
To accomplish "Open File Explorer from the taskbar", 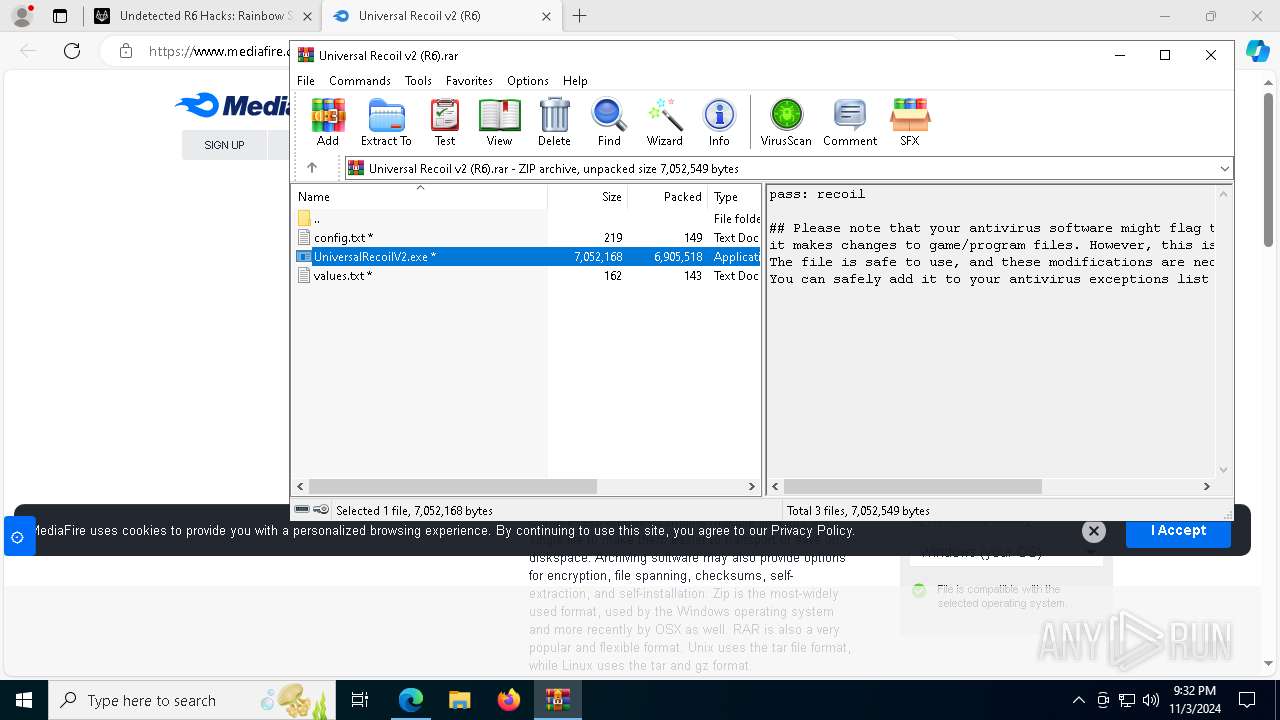I will 460,700.
